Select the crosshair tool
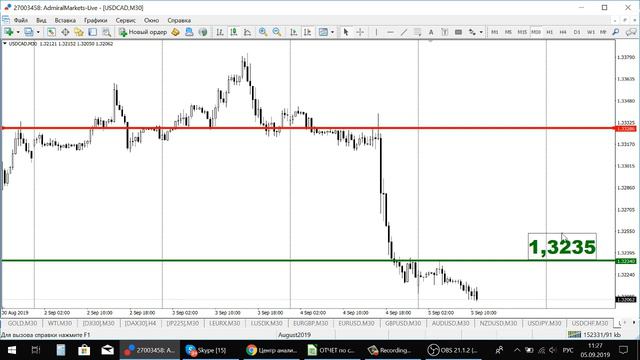The height and width of the screenshot is (360, 640). (x=360, y=32)
